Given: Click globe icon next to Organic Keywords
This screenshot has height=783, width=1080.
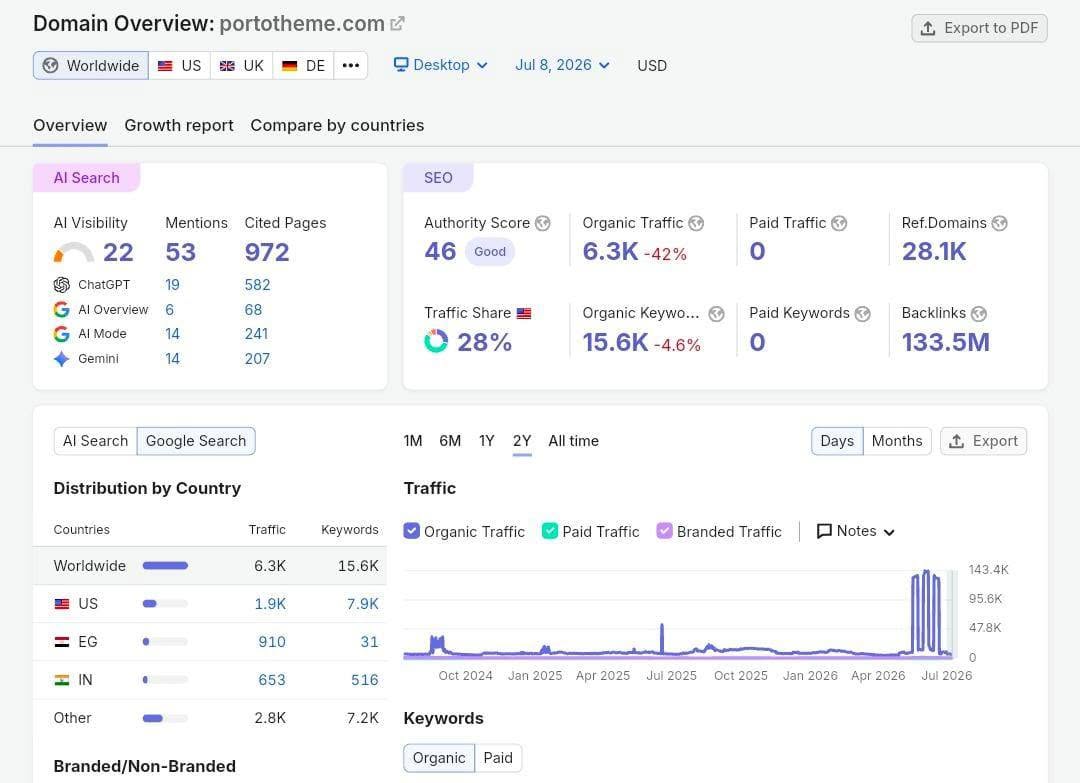Looking at the screenshot, I should tap(716, 314).
